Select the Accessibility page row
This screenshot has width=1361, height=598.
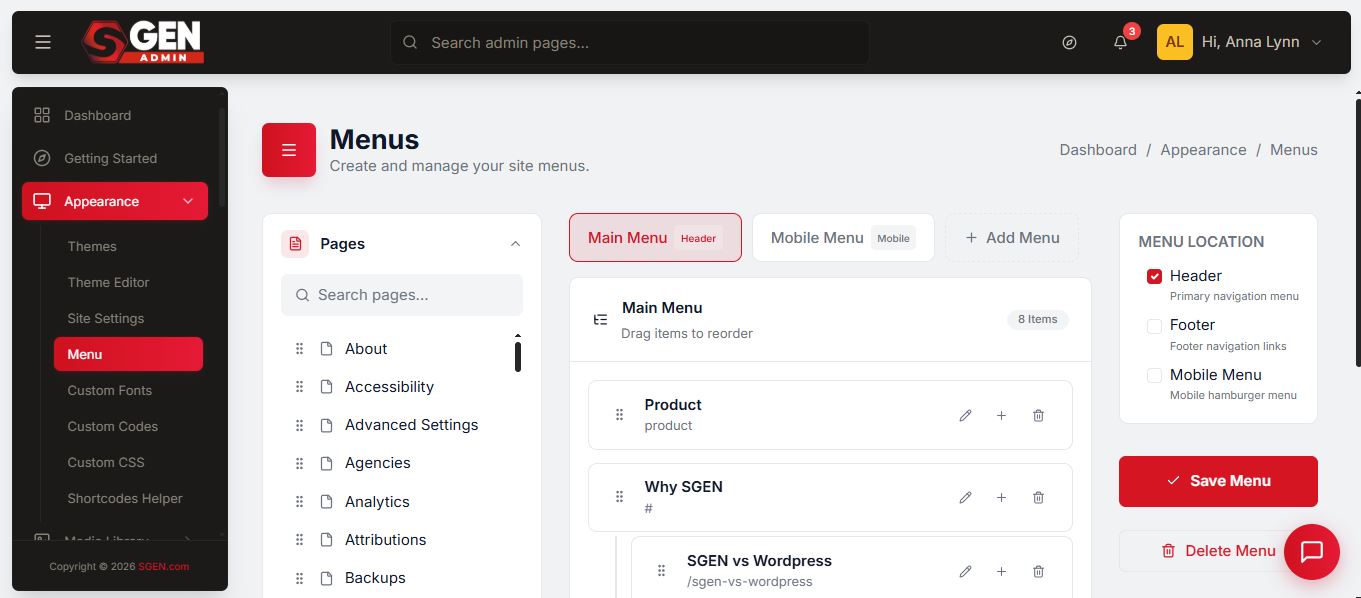(400, 387)
